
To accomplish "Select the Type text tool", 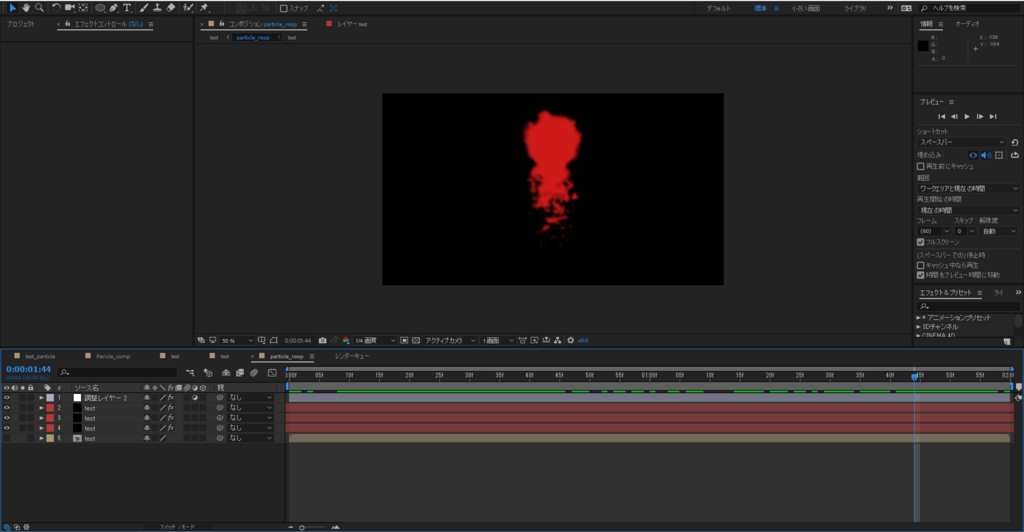I will (x=127, y=8).
